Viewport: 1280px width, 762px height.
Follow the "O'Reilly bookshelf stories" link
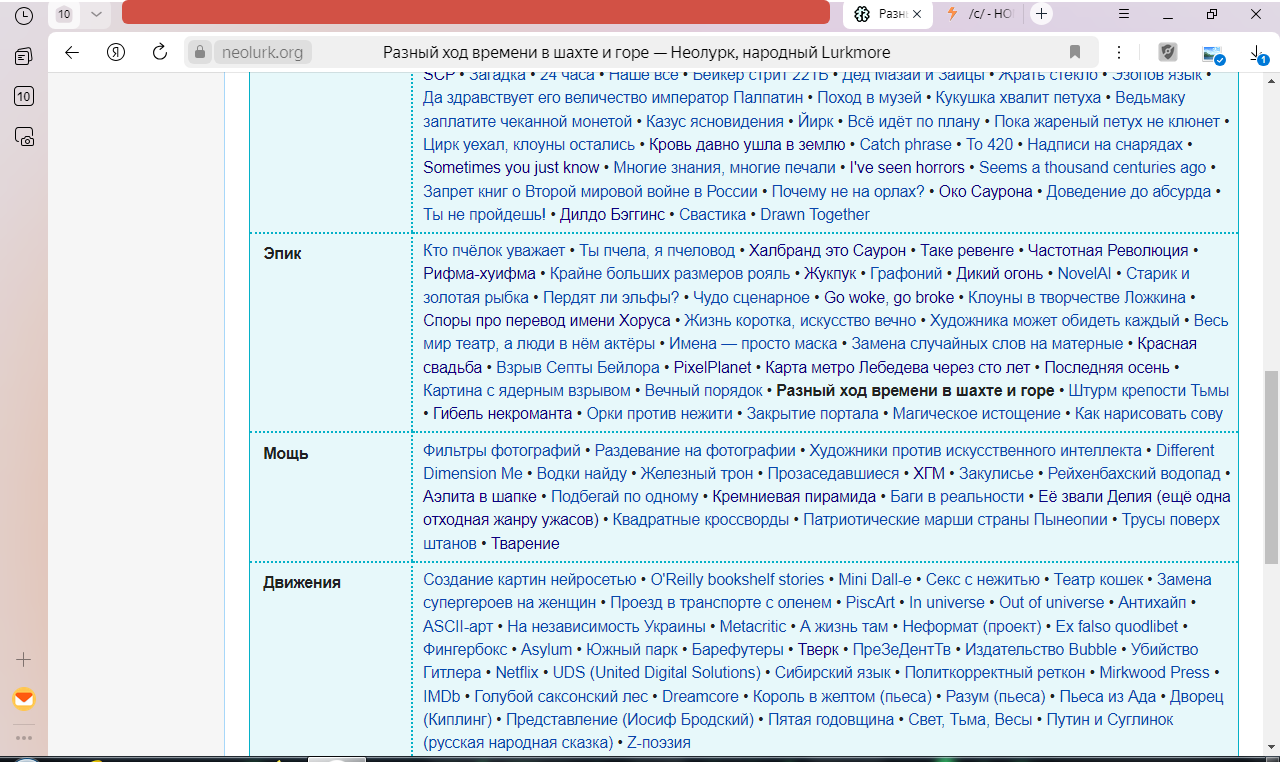pos(737,579)
